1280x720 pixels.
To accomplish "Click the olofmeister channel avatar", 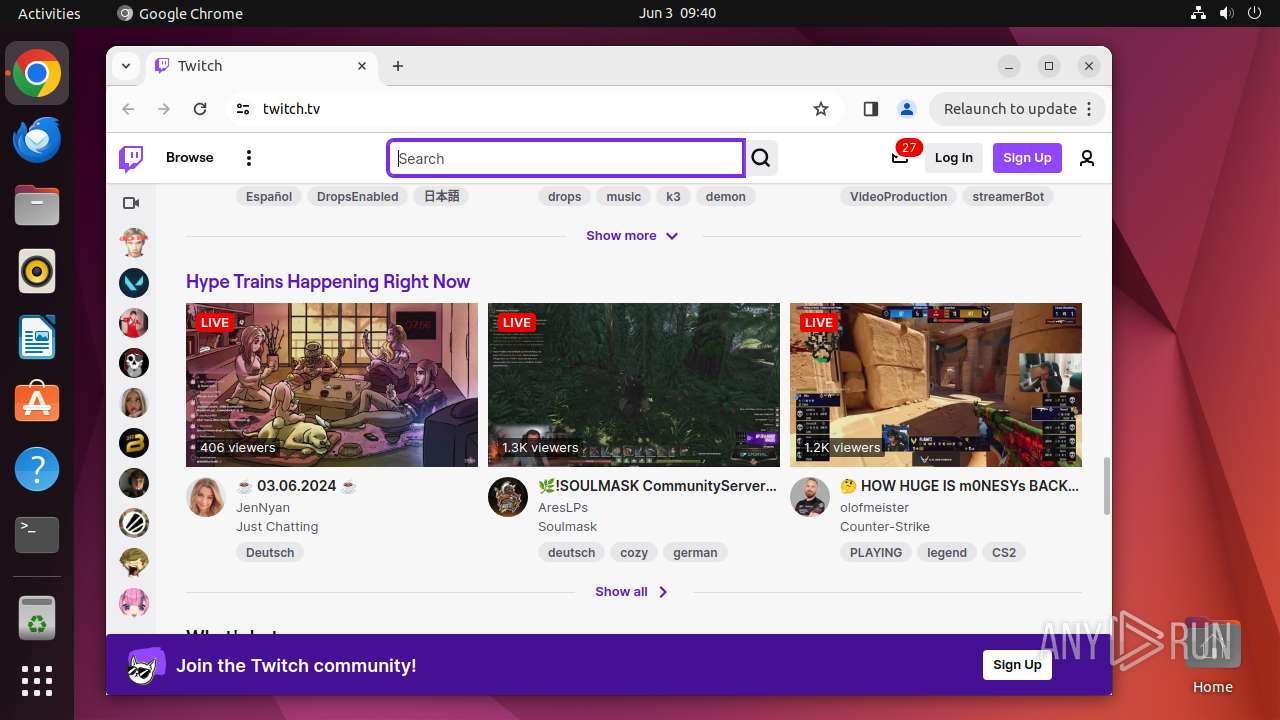I will (810, 497).
